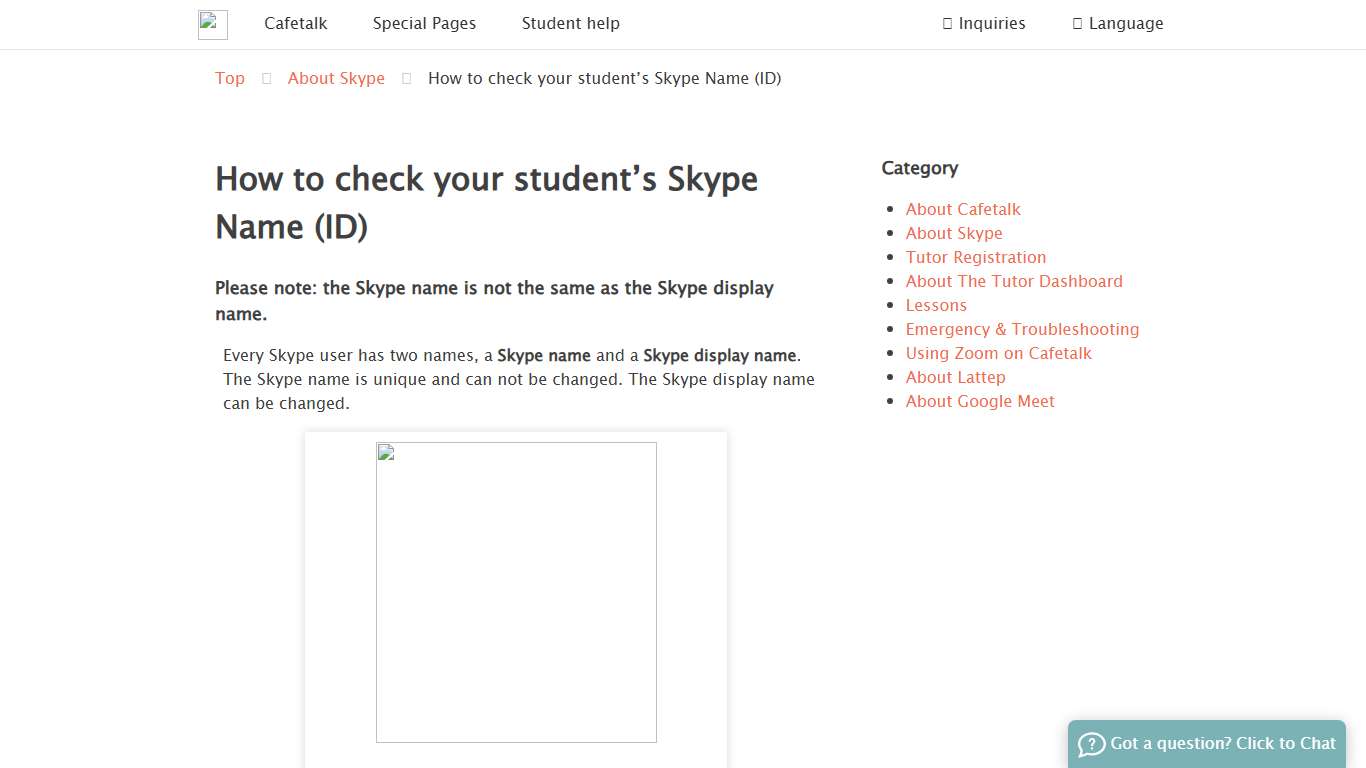Click the question-mark chat bubble icon
The width and height of the screenshot is (1366, 768).
coord(1090,744)
